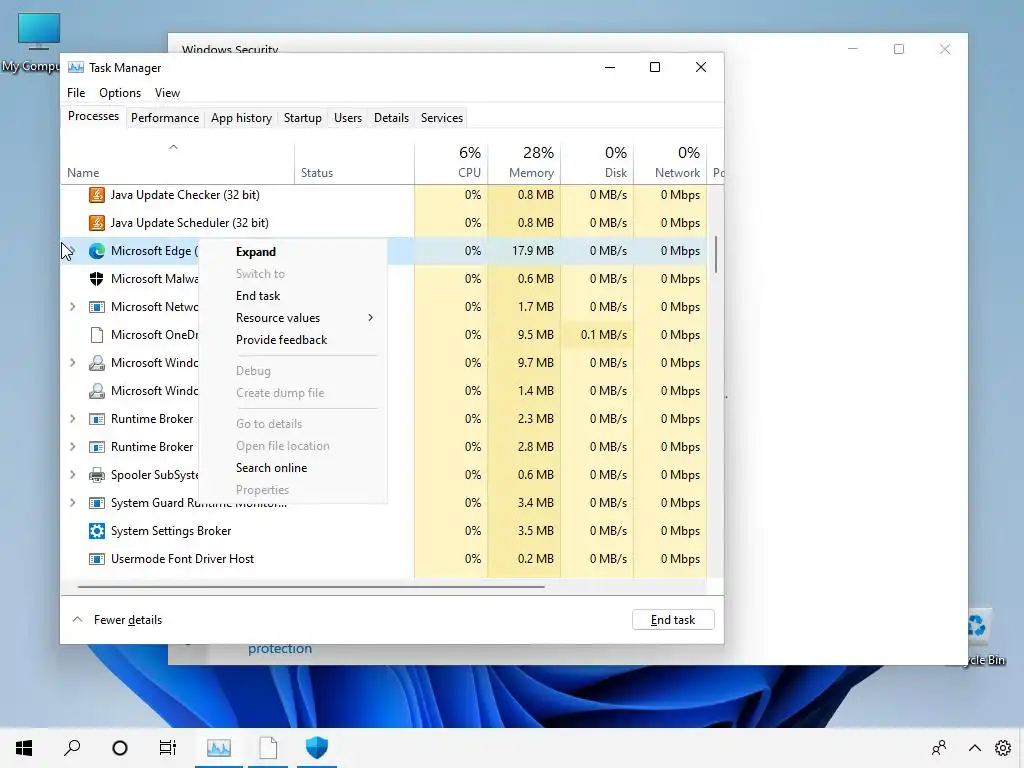Expand System Guard Runtime Monitor group

pyautogui.click(x=72, y=503)
